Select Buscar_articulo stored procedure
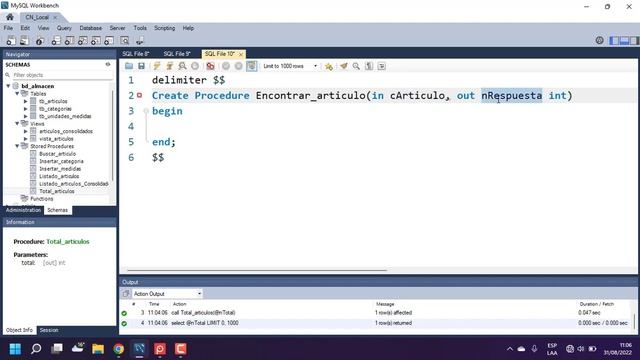 [58, 154]
